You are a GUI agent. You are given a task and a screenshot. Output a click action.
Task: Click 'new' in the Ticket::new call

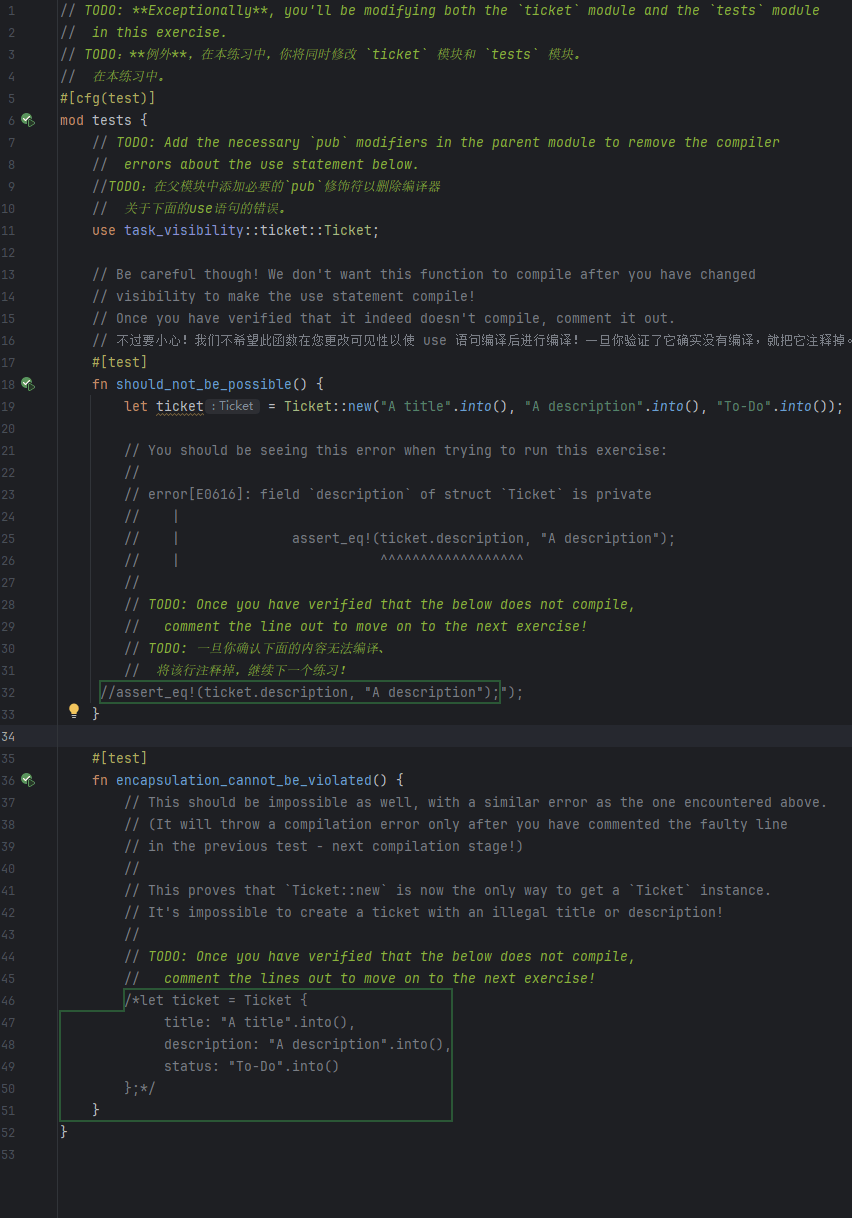(359, 406)
